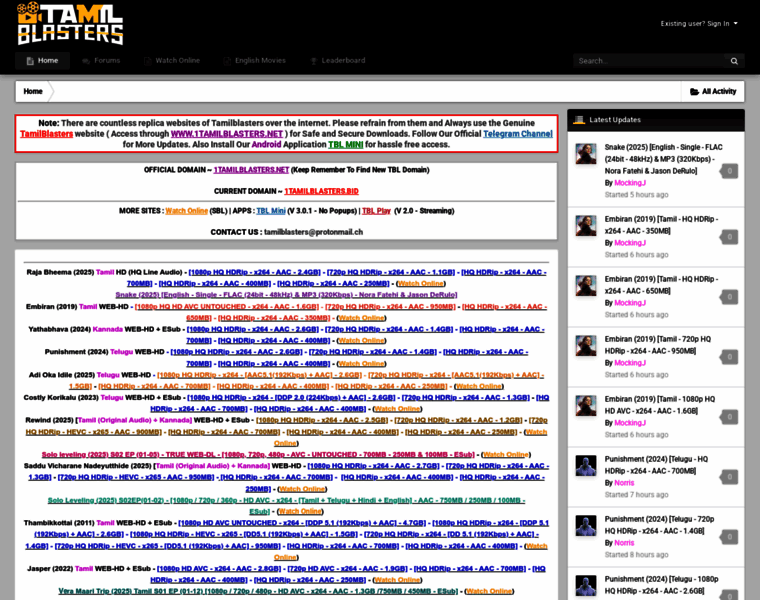760x600 pixels.
Task: Open Raja Bheema 720p 1.1GB link
Action: 391,272
